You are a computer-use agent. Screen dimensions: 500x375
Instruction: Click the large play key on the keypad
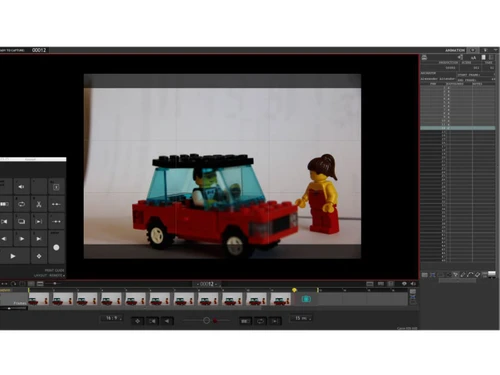point(13,256)
